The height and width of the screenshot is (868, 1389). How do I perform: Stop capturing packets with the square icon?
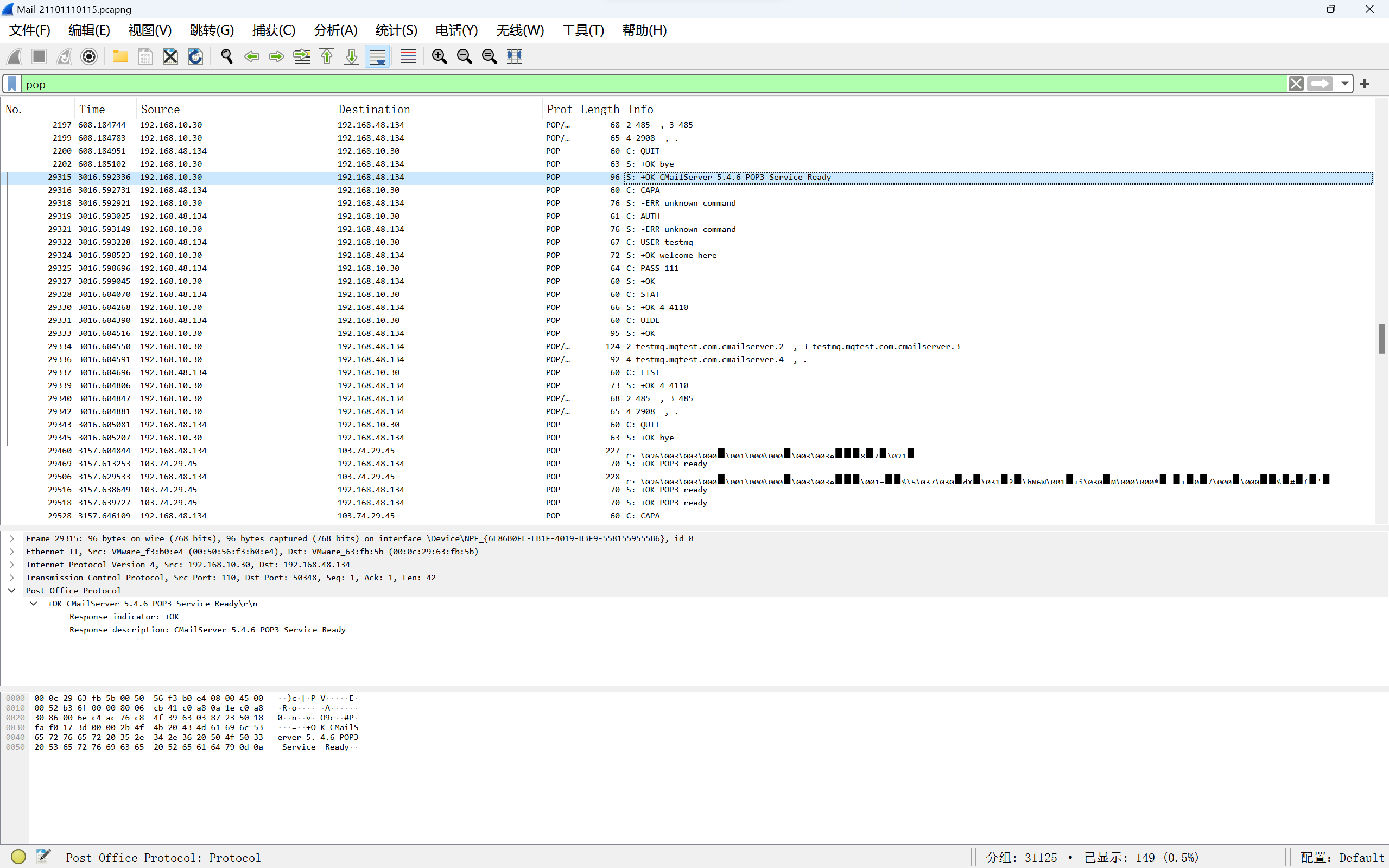click(39, 56)
